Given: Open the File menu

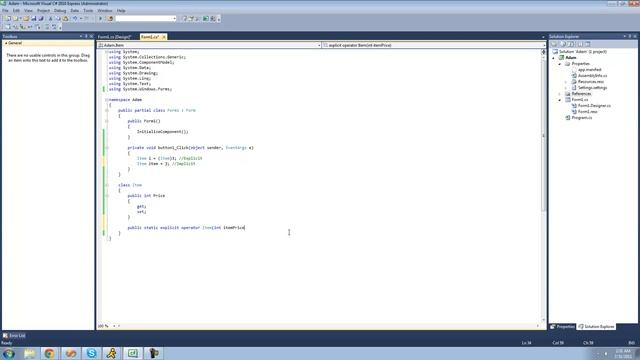Looking at the screenshot, I should [5, 11].
